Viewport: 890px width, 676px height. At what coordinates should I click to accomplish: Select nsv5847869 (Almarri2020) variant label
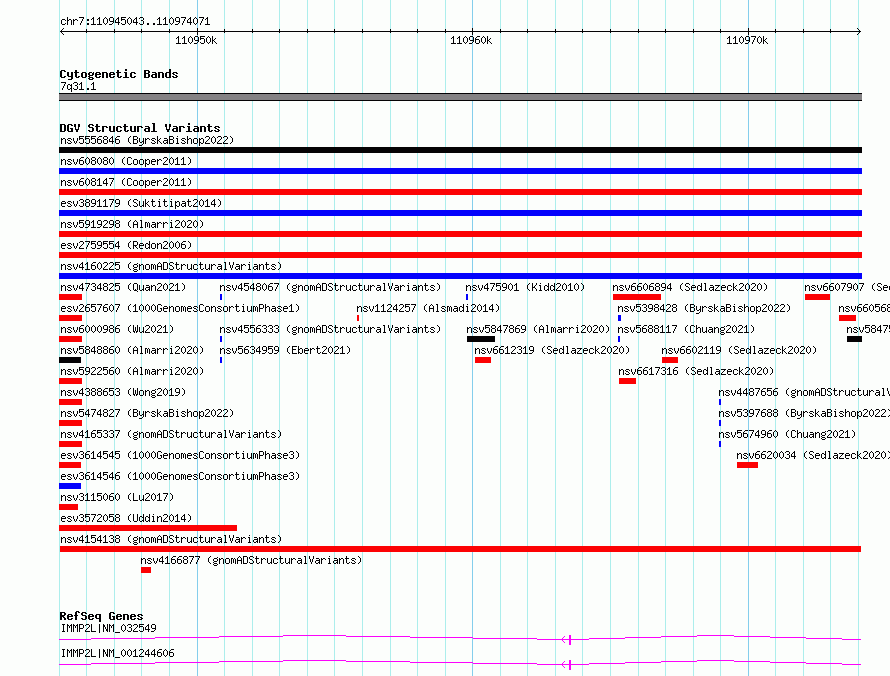coord(538,329)
